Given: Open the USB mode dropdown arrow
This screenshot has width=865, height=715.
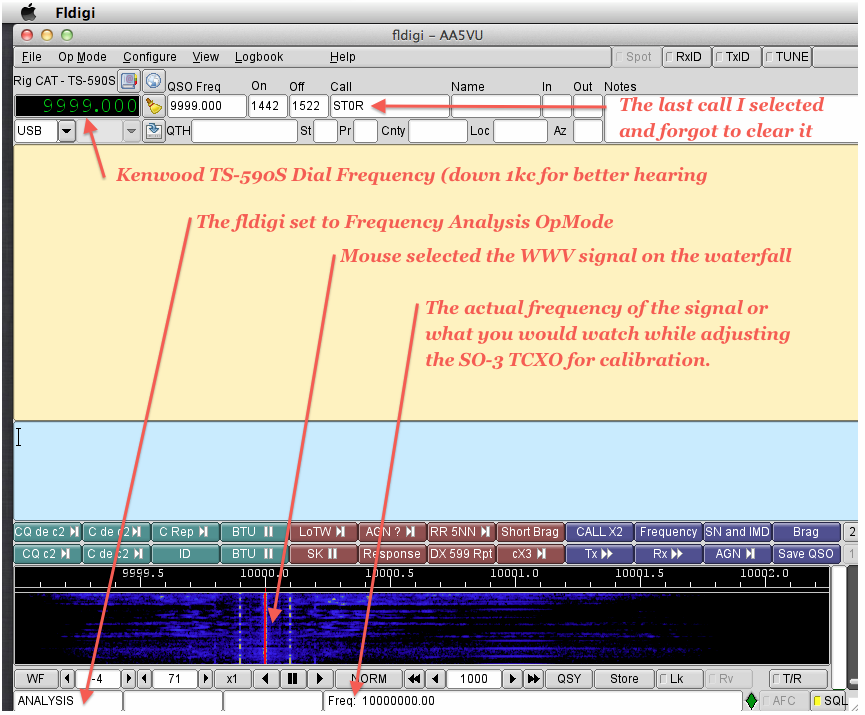Looking at the screenshot, I should pos(67,131).
